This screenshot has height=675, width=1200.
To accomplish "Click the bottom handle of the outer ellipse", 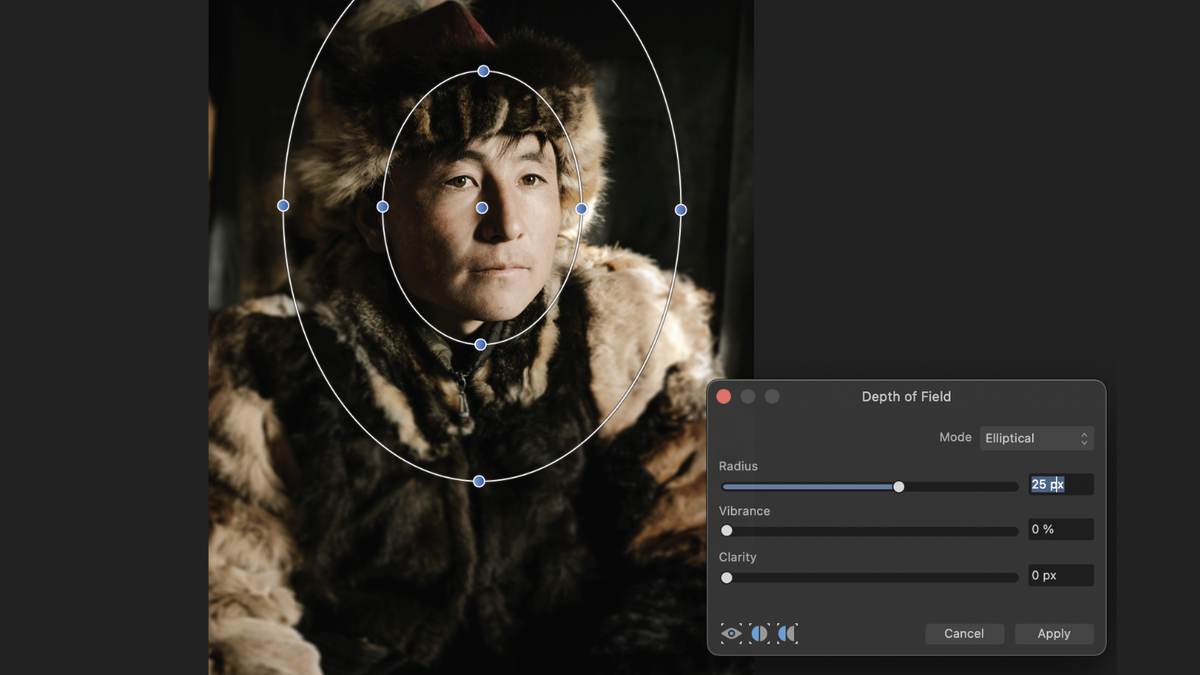I will pos(478,480).
